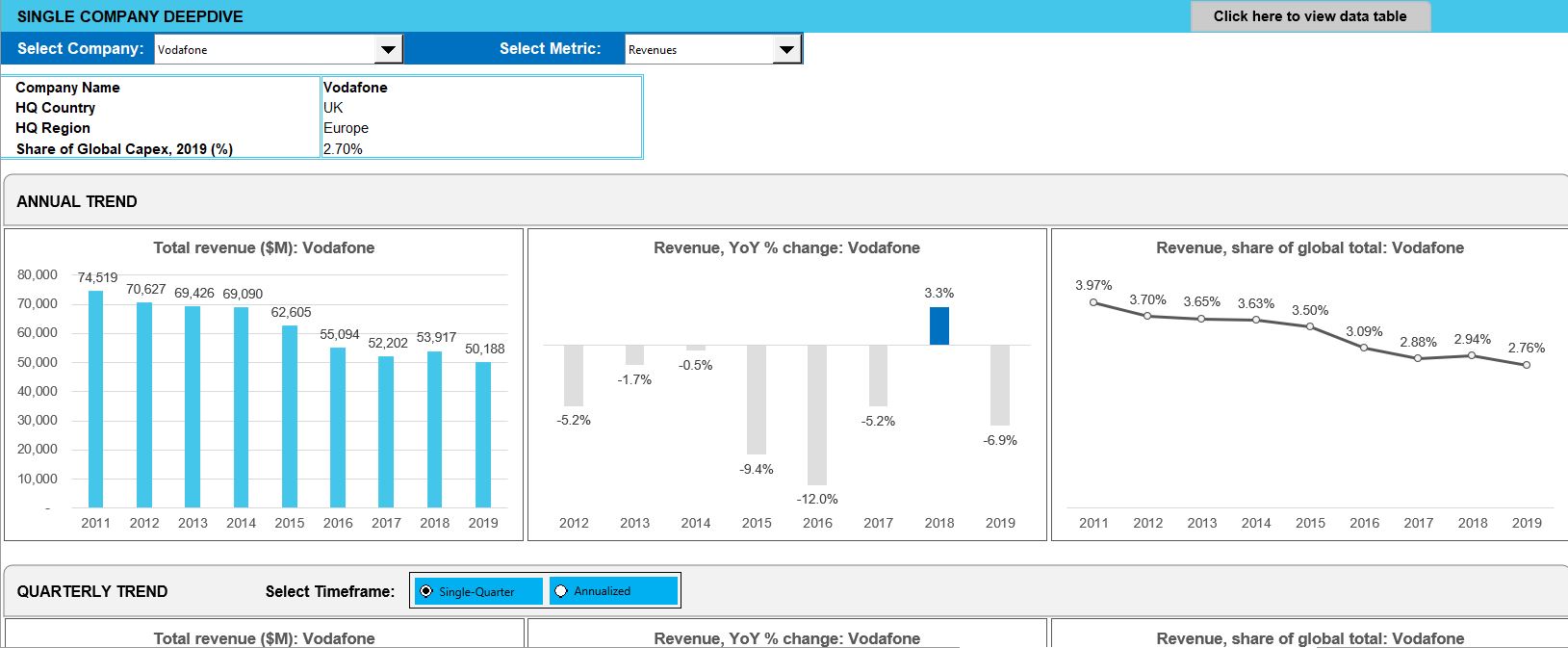Open the Select Company dropdown arrow

coord(388,49)
